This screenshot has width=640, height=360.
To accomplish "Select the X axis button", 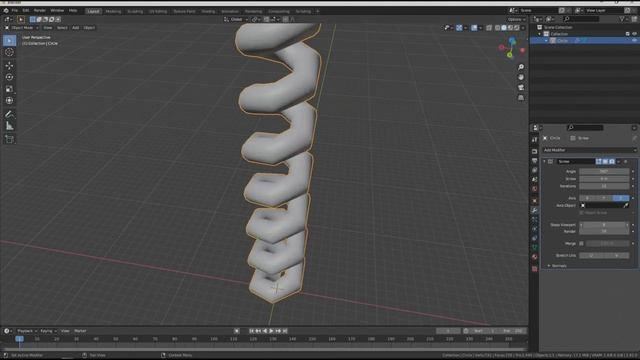I will click(587, 198).
